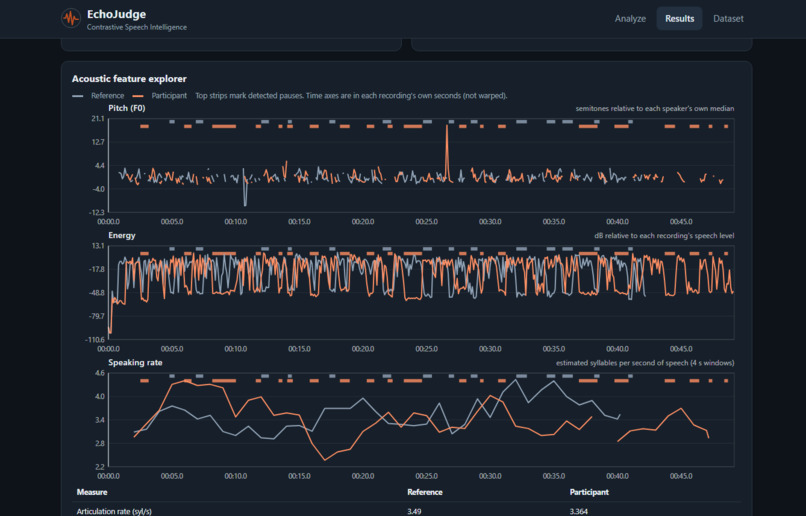Click the -12.3 label on the pitch axis
The image size is (806, 516).
point(97,212)
